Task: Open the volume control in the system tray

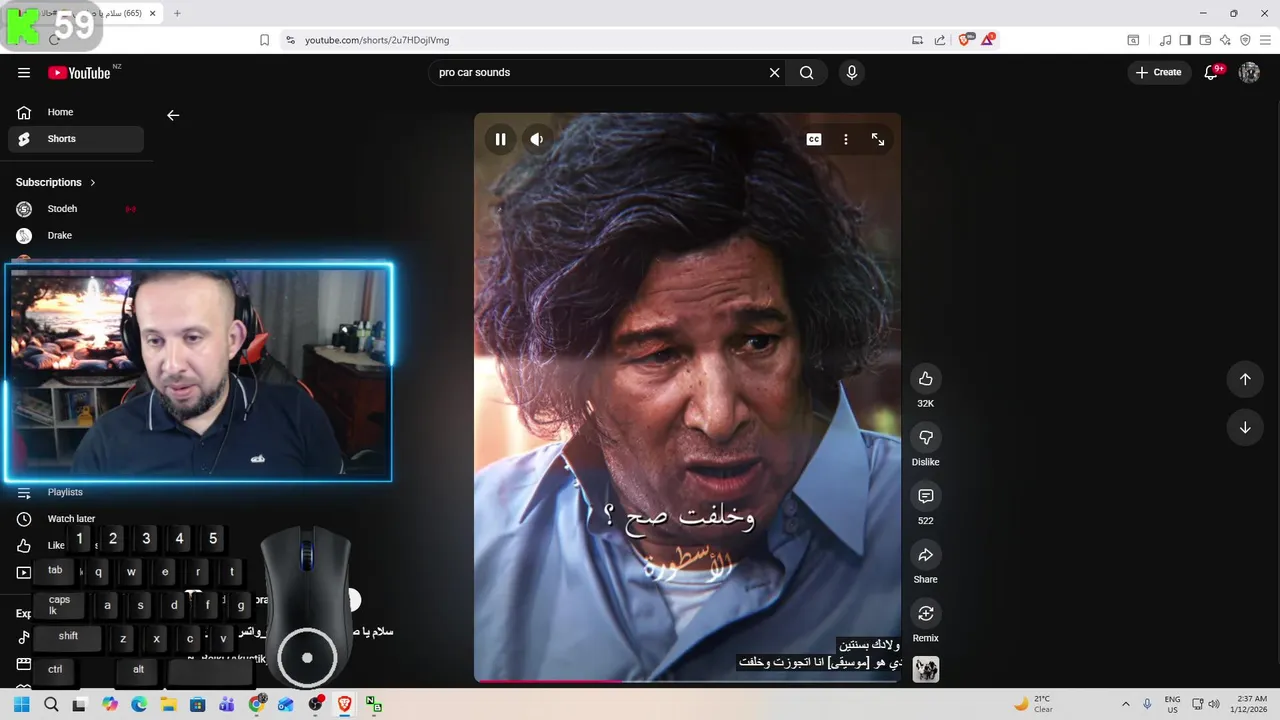Action: pyautogui.click(x=1214, y=704)
